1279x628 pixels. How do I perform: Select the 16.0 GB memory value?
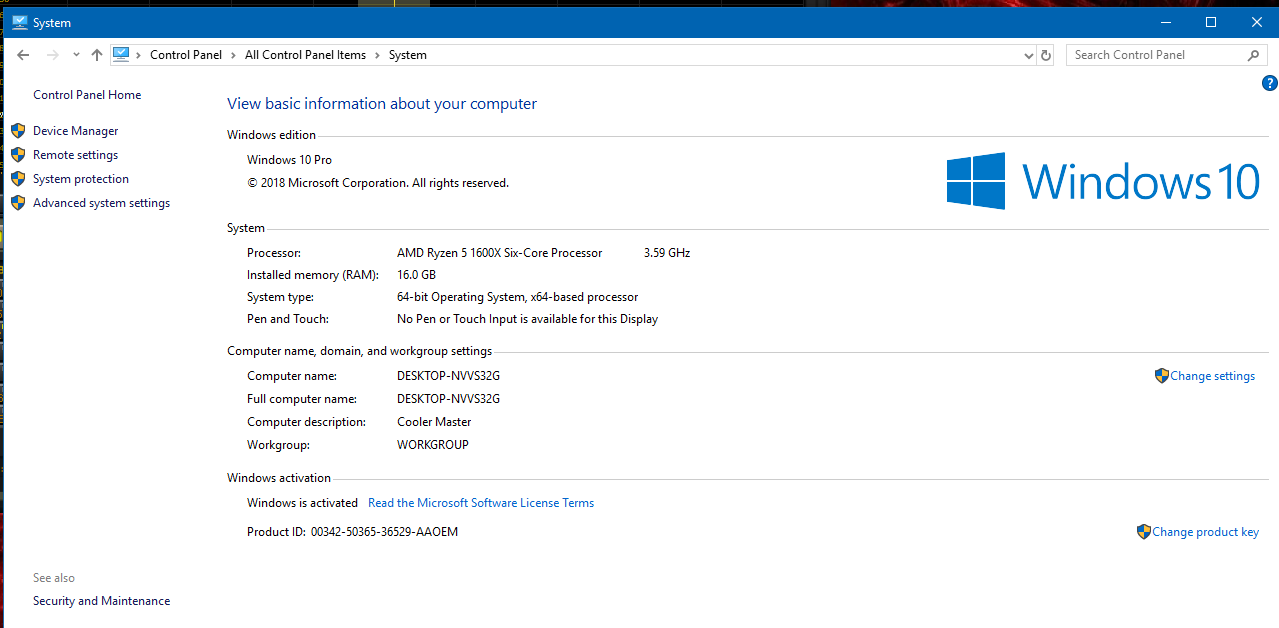click(x=416, y=275)
